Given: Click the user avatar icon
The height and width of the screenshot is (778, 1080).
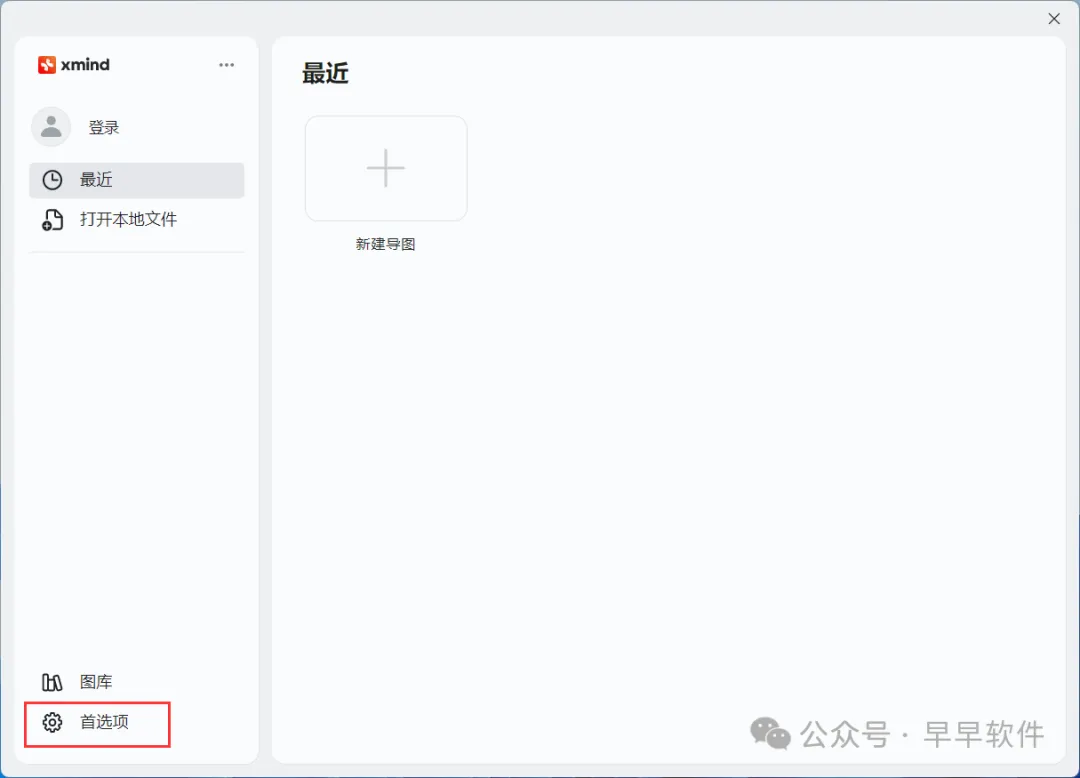Looking at the screenshot, I should coord(51,127).
